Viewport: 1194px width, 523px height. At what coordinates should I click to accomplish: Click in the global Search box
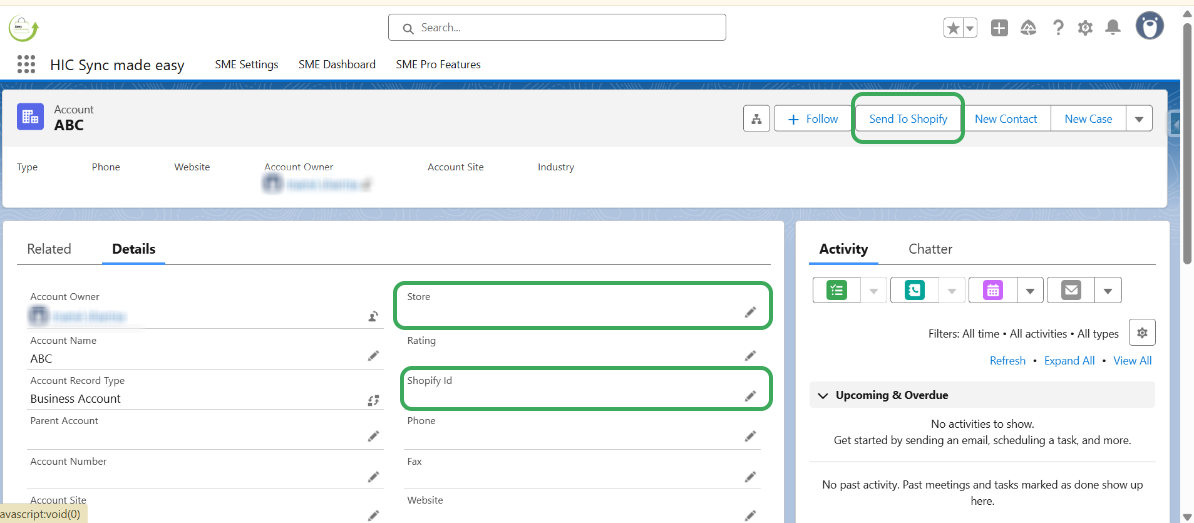click(557, 27)
